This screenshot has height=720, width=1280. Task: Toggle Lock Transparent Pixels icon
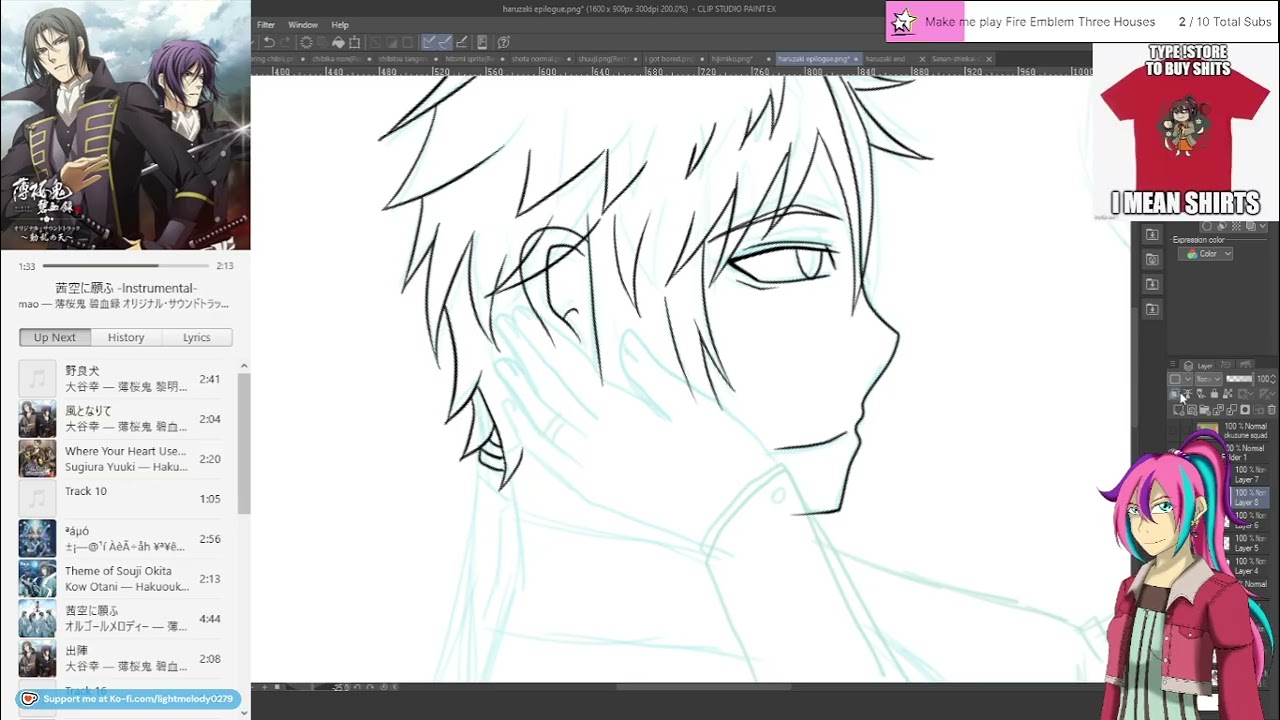pyautogui.click(x=1227, y=395)
